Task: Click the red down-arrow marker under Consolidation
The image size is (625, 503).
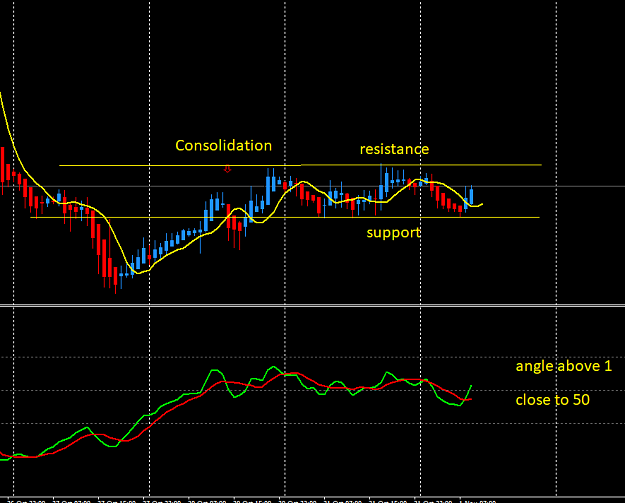Action: [x=227, y=169]
